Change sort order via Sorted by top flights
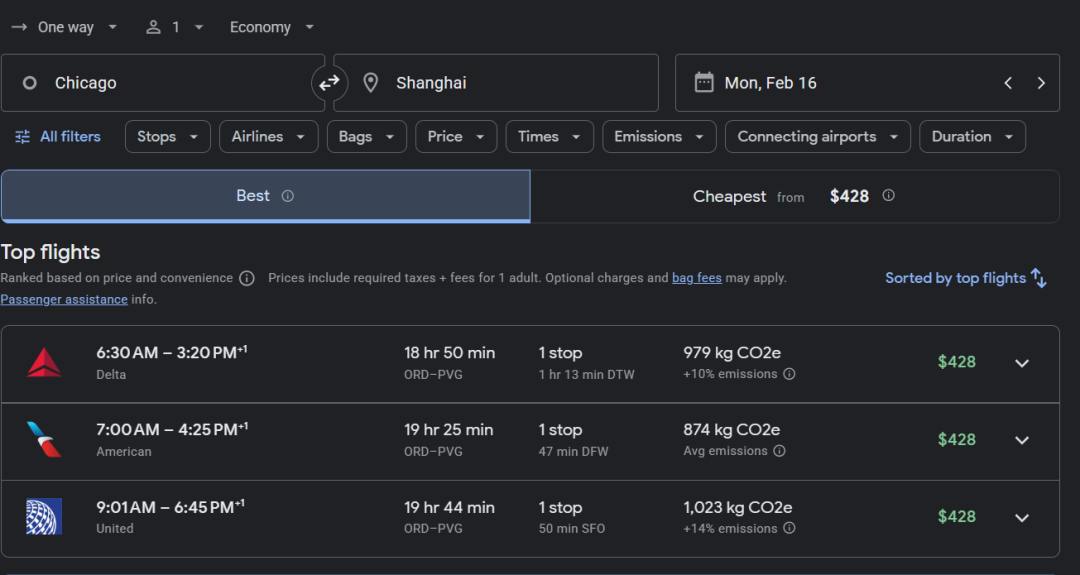This screenshot has width=1080, height=575. coord(965,278)
